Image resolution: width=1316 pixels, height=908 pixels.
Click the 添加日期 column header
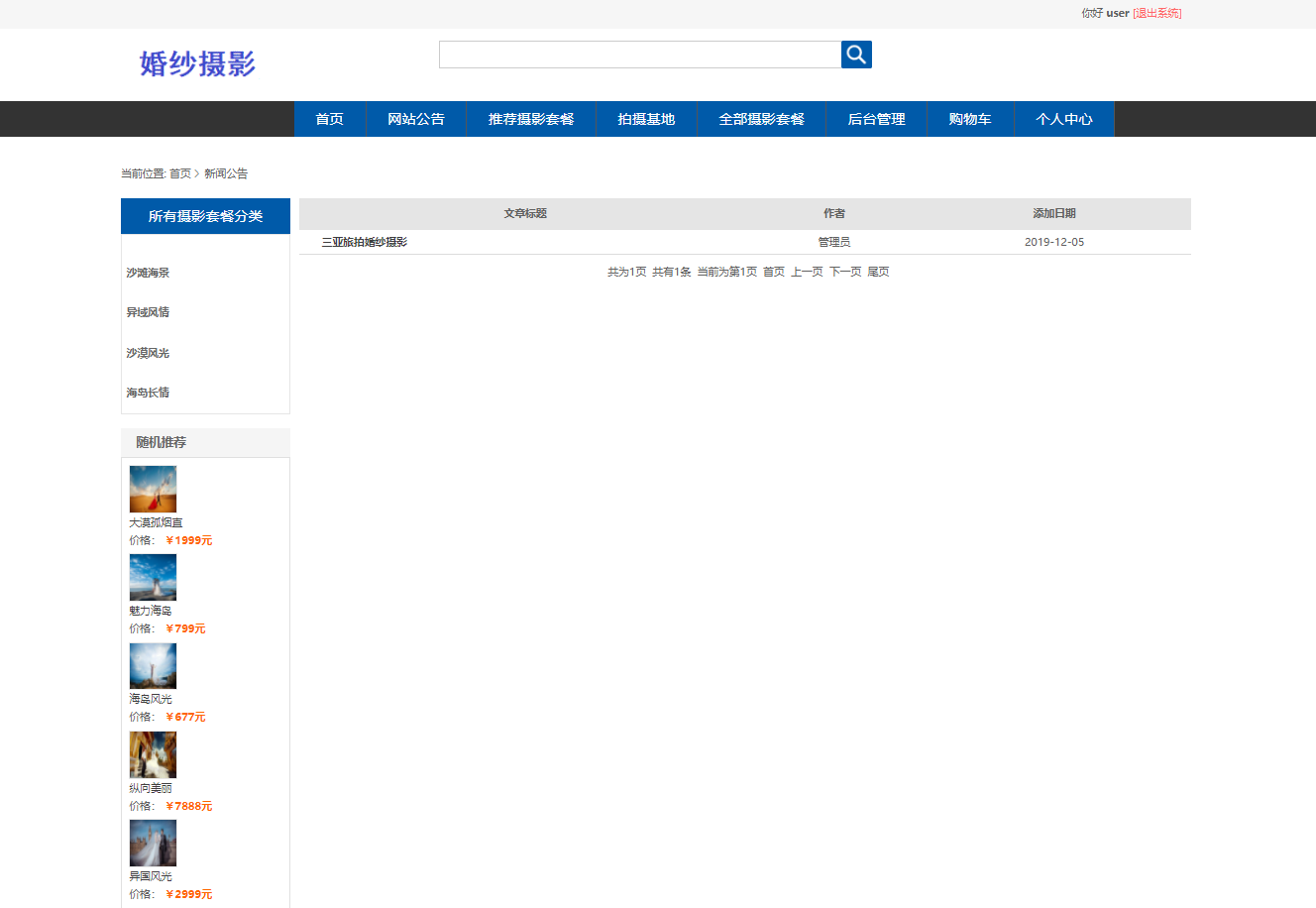pyautogui.click(x=1054, y=213)
